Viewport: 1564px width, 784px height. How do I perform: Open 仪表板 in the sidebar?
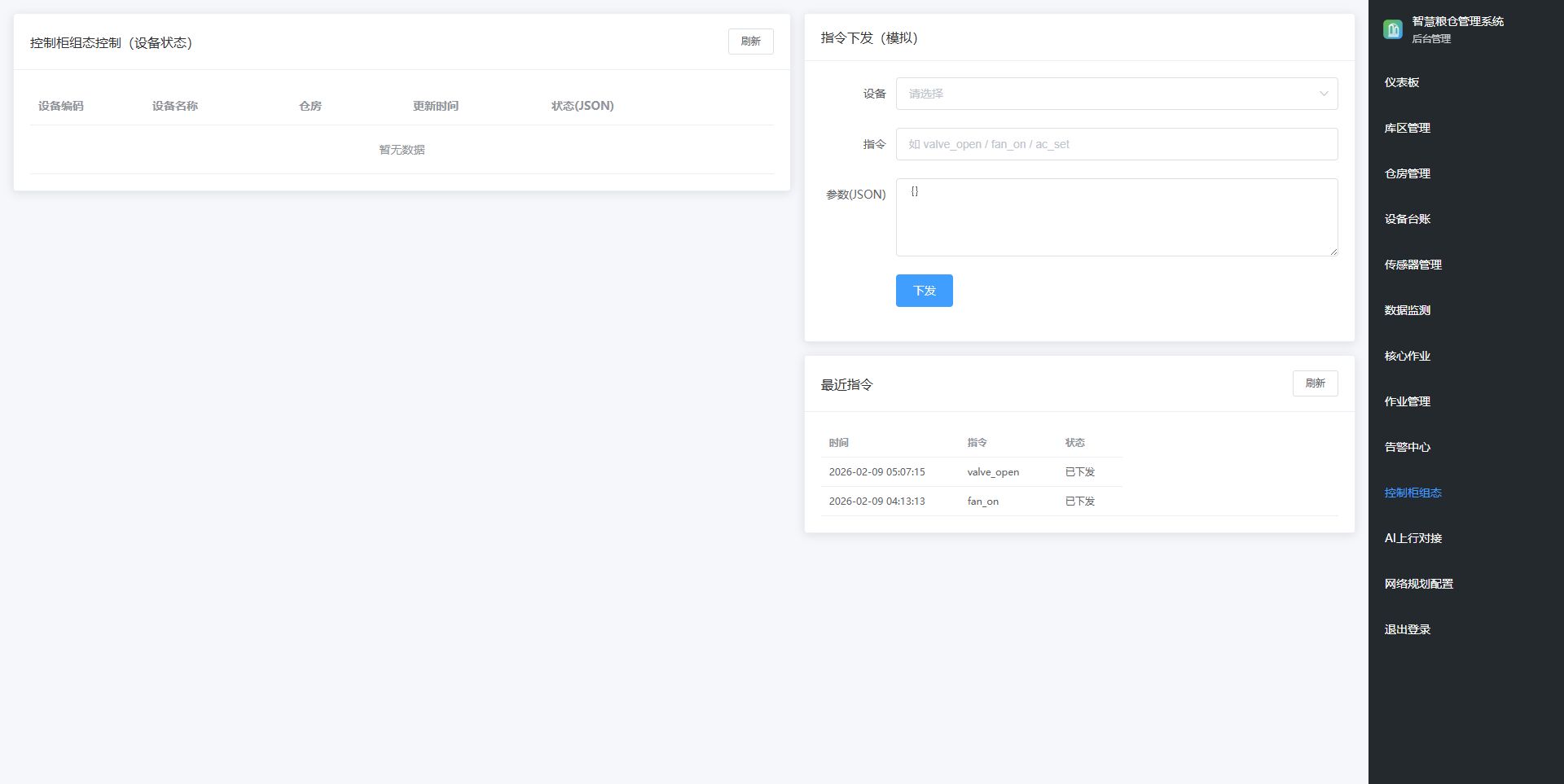pos(1401,82)
